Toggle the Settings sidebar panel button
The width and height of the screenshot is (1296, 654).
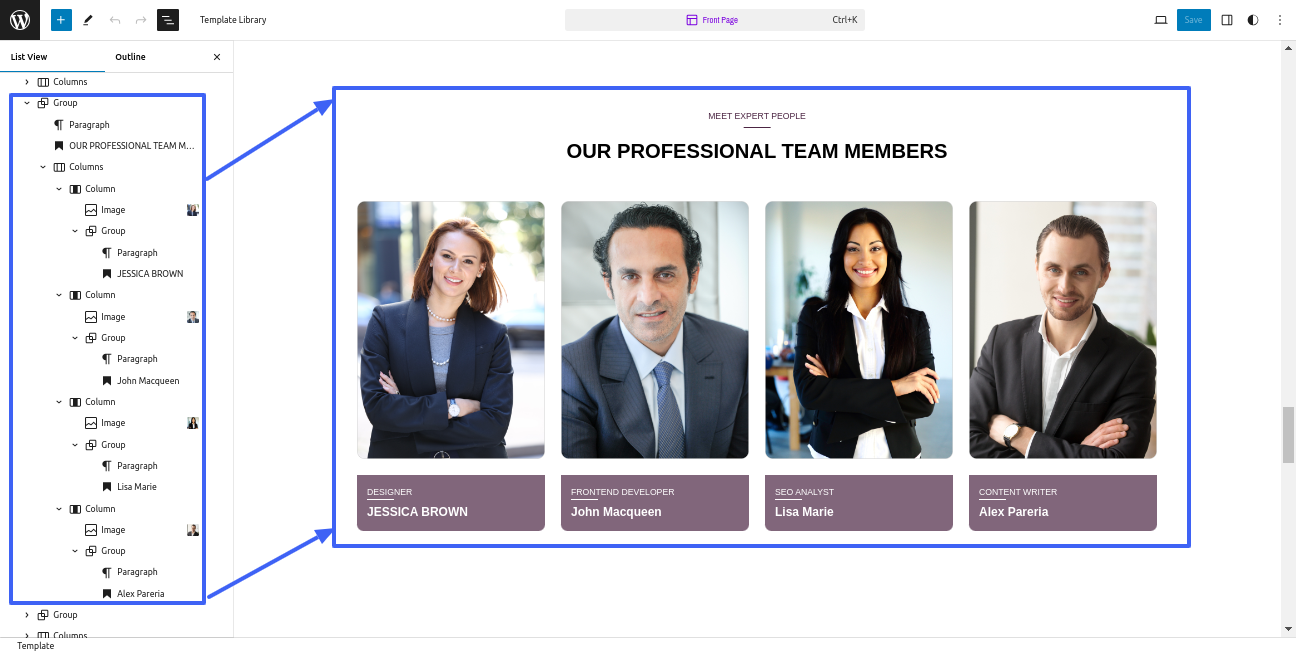1227,20
